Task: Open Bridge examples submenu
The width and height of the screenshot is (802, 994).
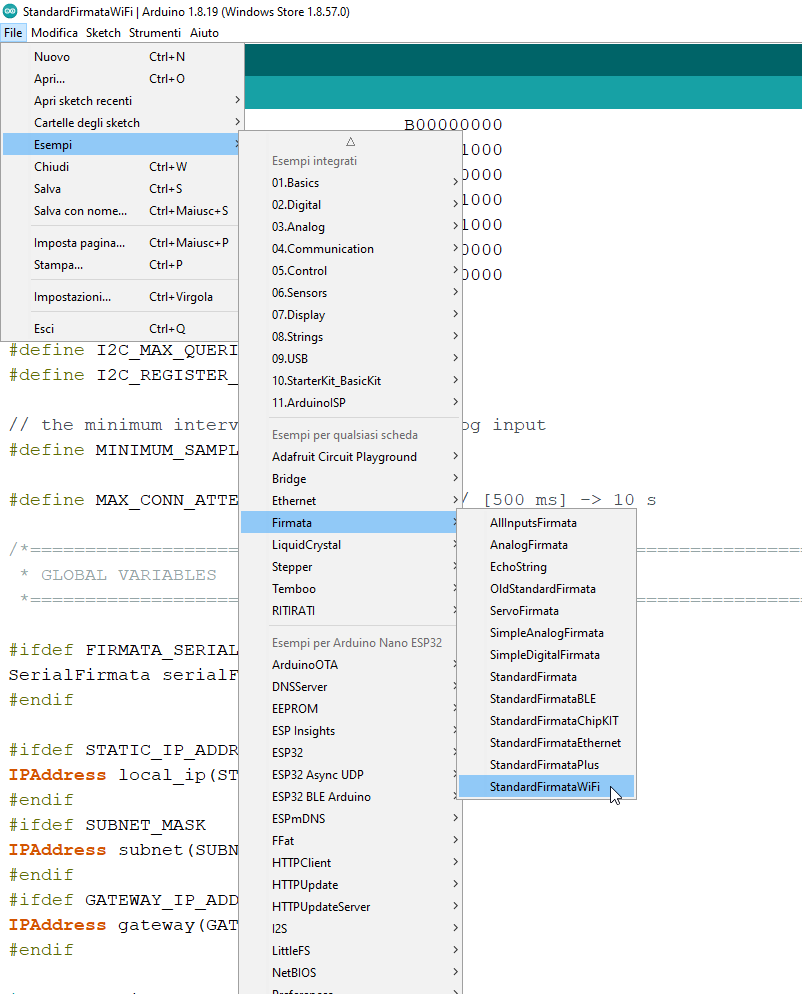Action: coord(351,479)
